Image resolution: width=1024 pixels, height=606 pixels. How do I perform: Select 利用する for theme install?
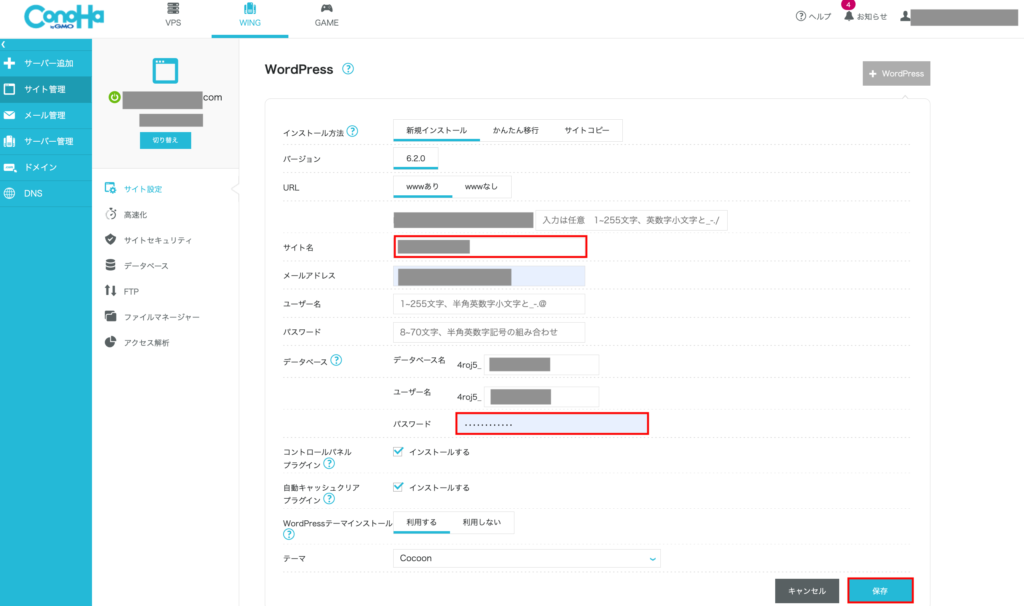point(421,522)
